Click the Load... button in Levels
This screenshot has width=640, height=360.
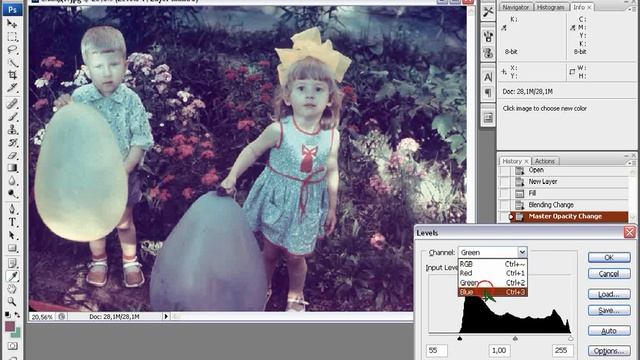[x=609, y=294]
